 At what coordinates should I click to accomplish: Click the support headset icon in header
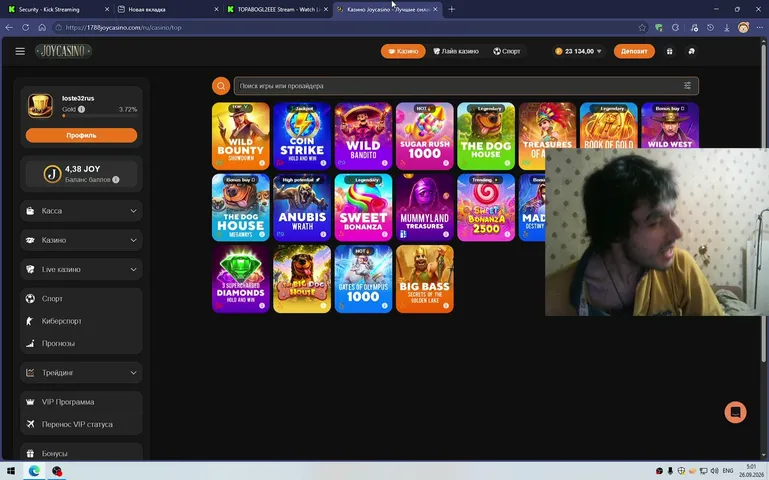[691, 51]
